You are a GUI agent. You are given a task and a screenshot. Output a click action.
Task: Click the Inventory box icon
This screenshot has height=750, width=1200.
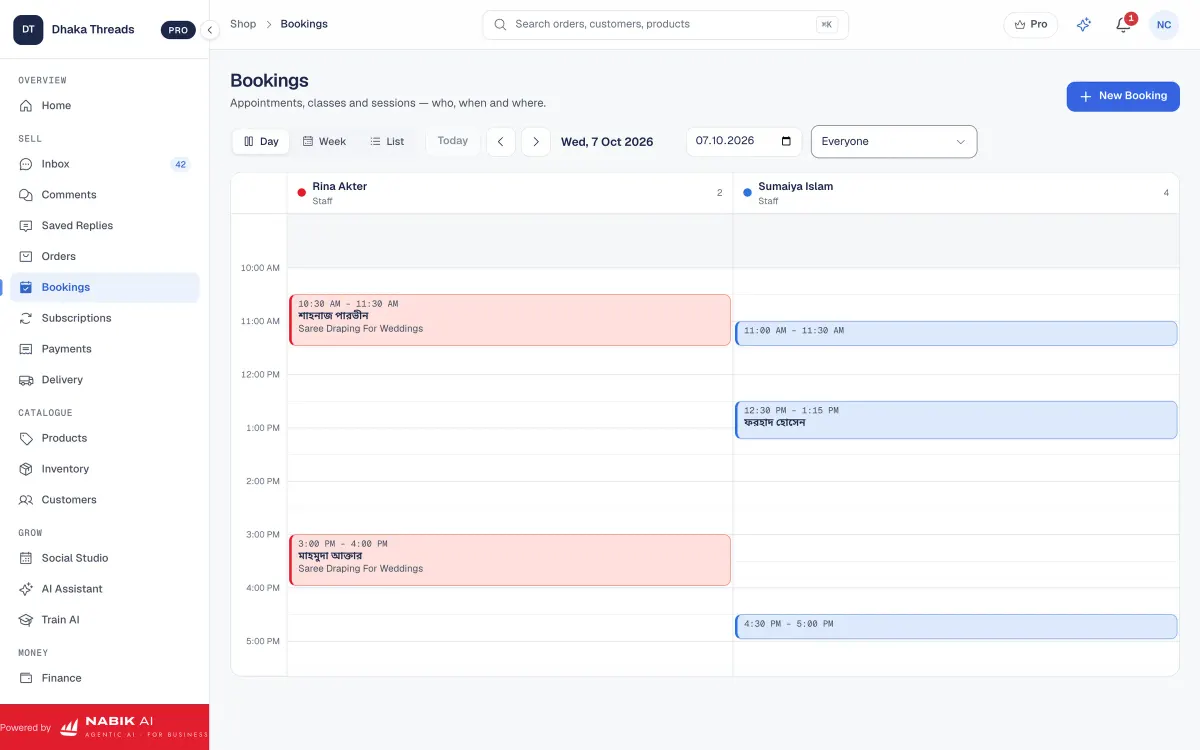coord(26,469)
